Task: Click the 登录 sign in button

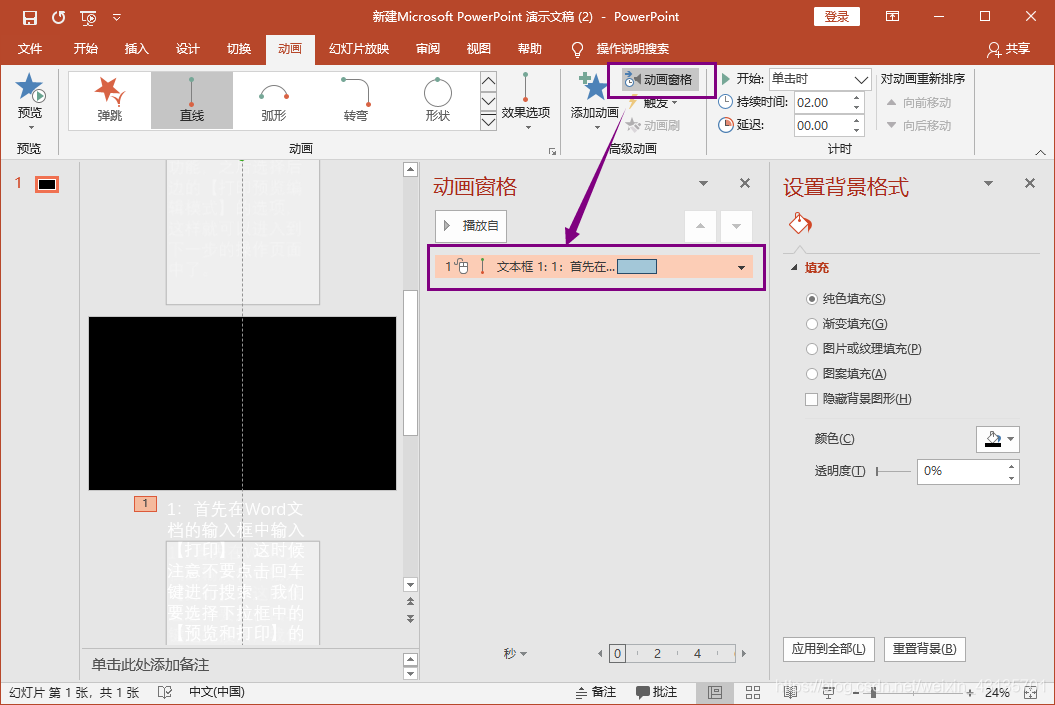Action: pyautogui.click(x=837, y=17)
